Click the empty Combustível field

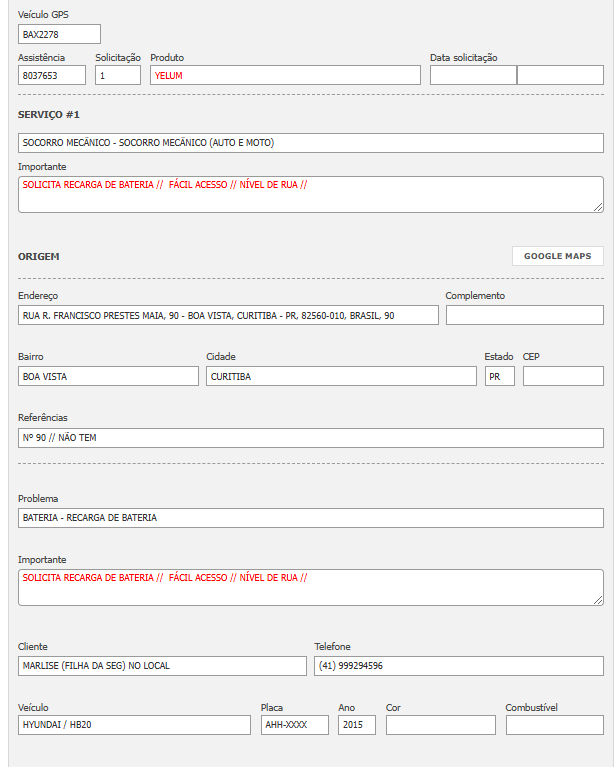(554, 725)
